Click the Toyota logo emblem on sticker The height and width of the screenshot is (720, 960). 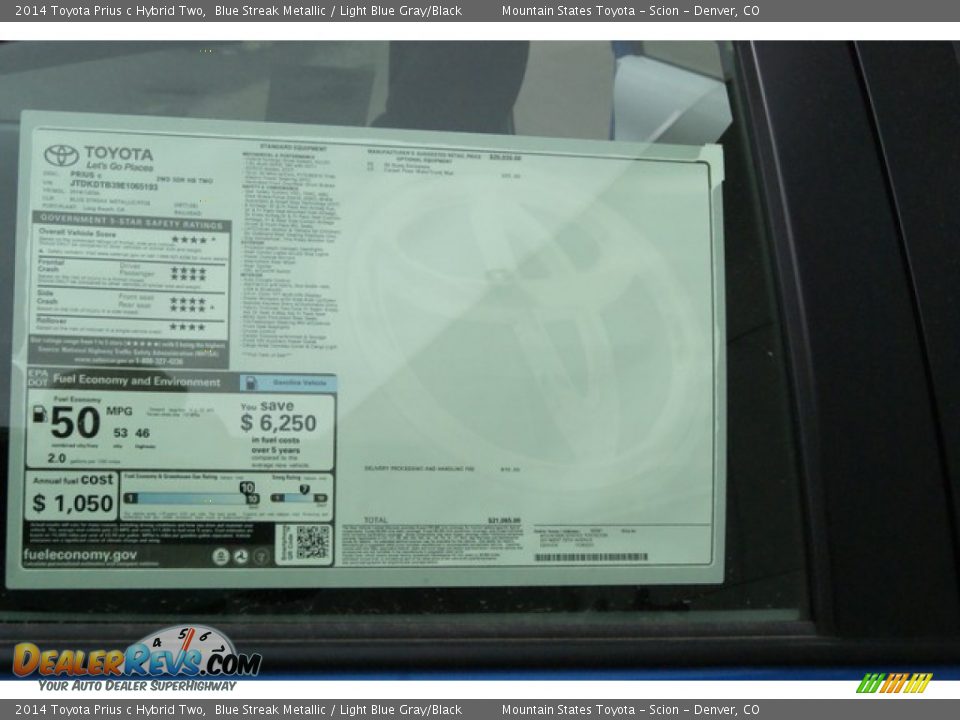click(x=61, y=155)
